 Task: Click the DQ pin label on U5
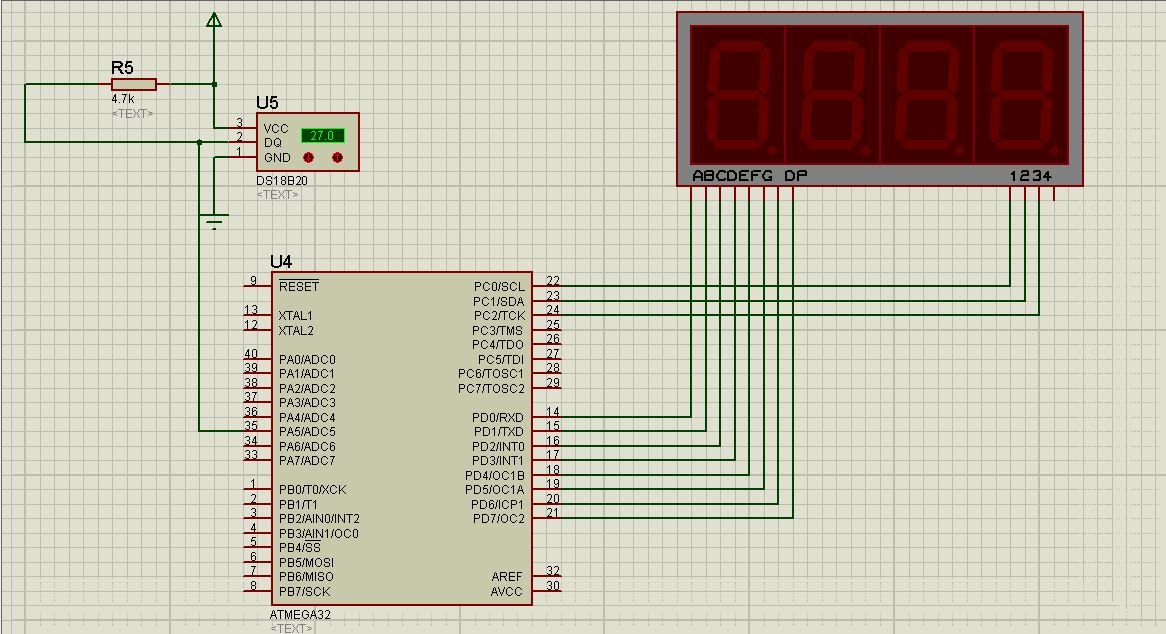pos(273,143)
